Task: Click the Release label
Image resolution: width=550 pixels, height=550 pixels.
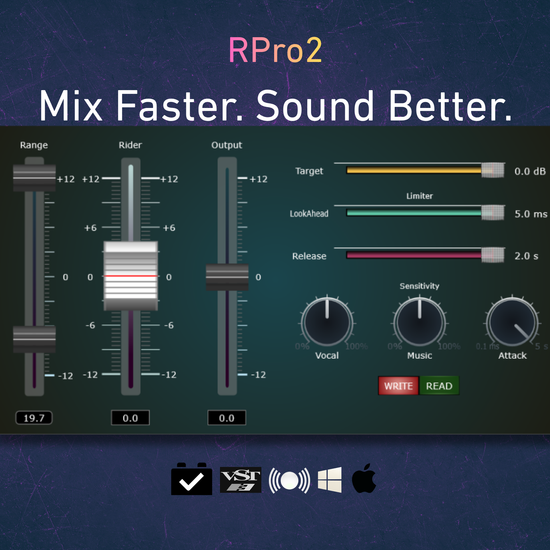Action: pyautogui.click(x=309, y=256)
